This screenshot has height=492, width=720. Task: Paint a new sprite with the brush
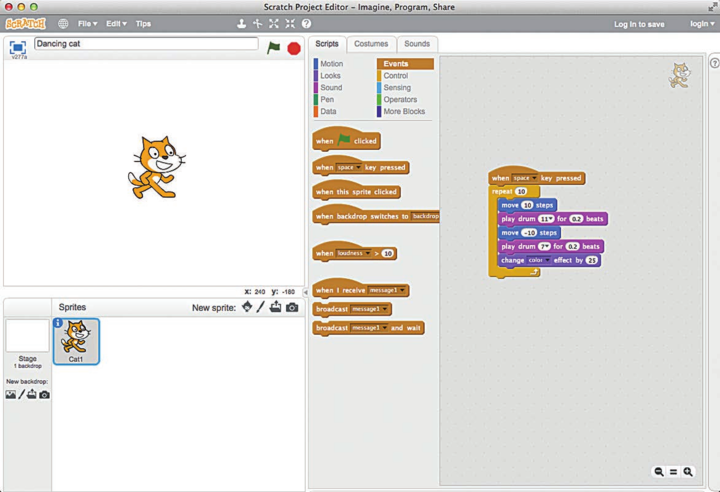click(x=261, y=308)
